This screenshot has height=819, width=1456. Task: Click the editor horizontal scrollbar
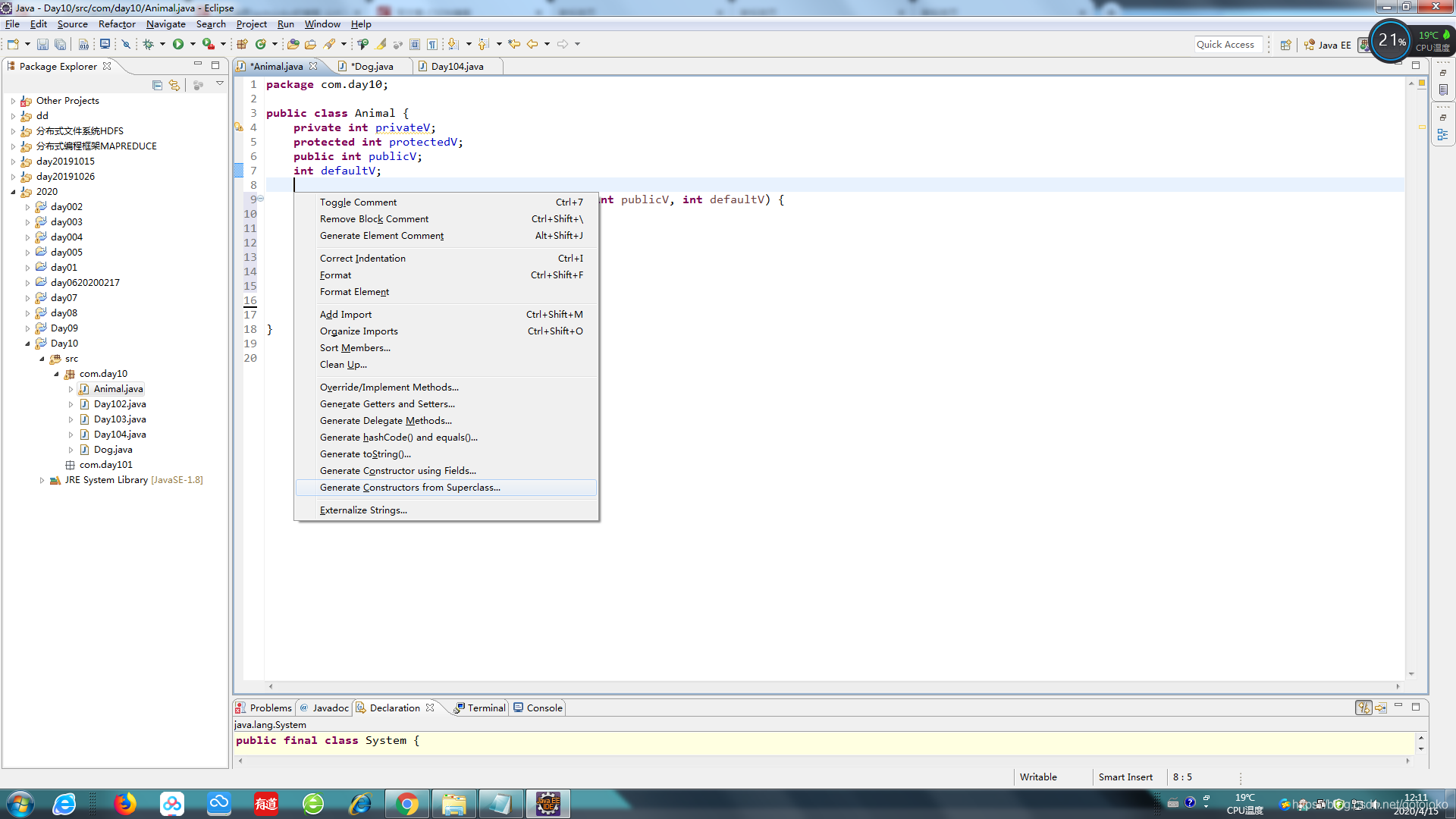coord(834,686)
